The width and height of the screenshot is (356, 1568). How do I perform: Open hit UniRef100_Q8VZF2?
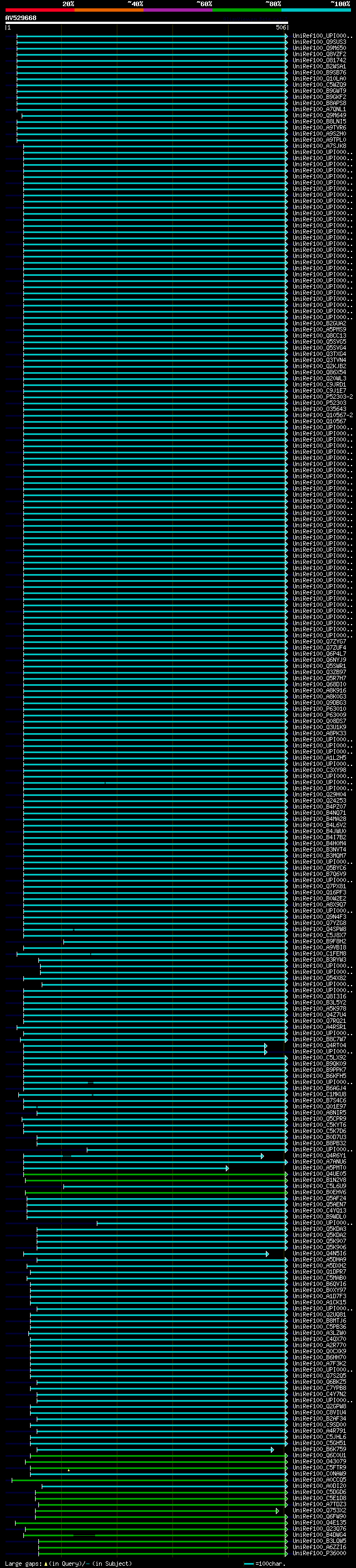319,54
